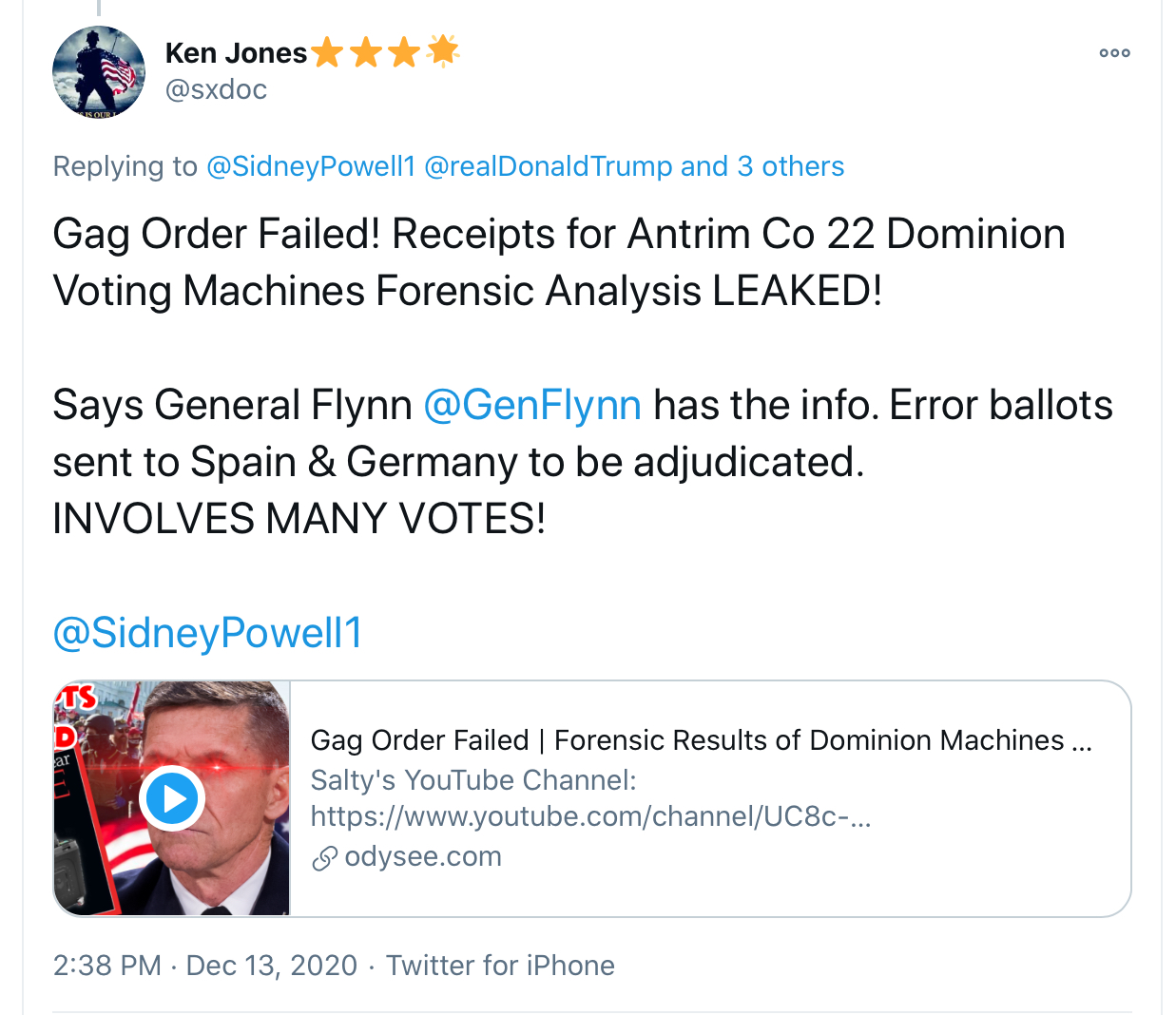
Task: Click the Twitter for iPhone source label
Action: pyautogui.click(x=500, y=966)
